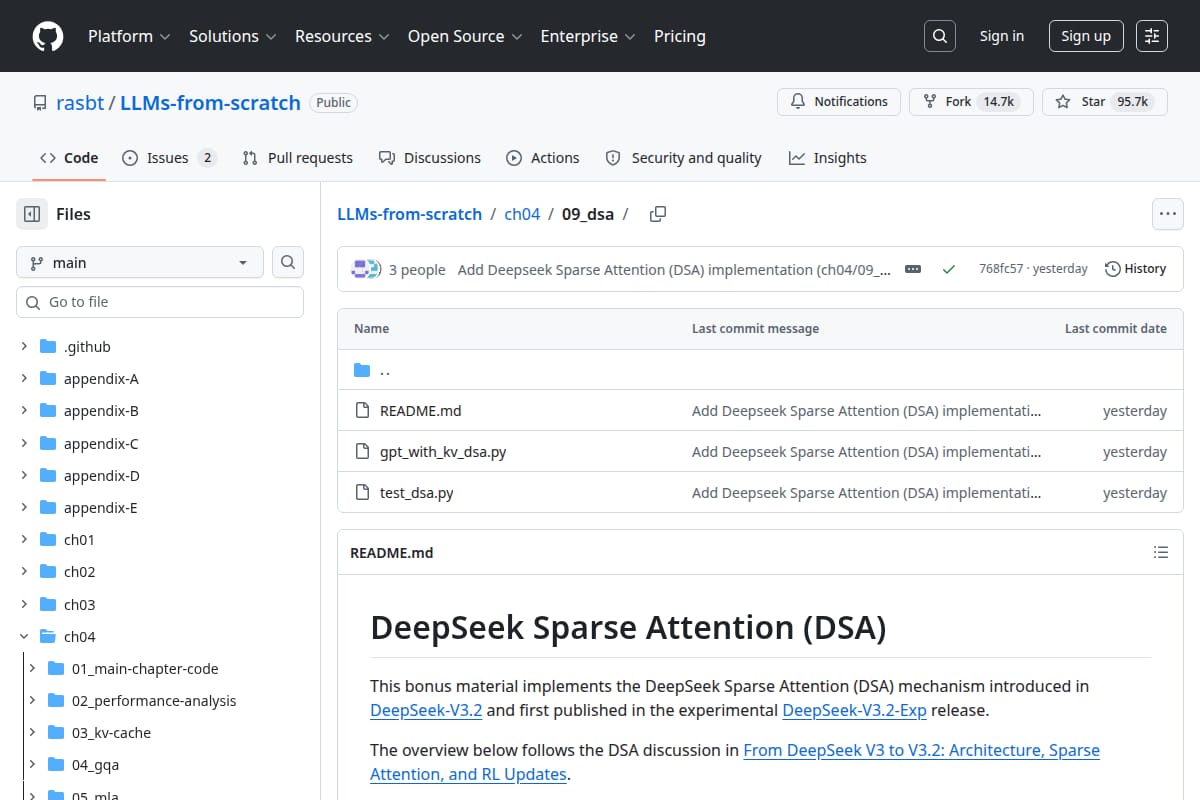1200x800 pixels.
Task: Expand the 03_kv-cache folder chevron
Action: tap(32, 733)
